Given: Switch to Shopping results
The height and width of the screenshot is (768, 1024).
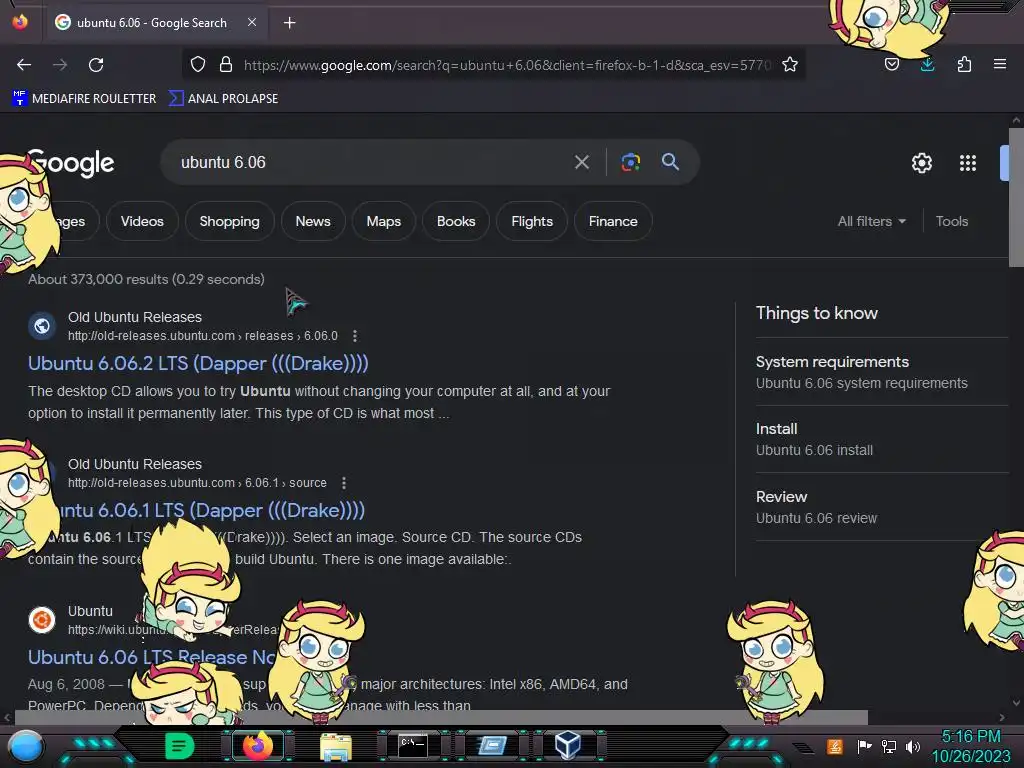Looking at the screenshot, I should pos(229,221).
